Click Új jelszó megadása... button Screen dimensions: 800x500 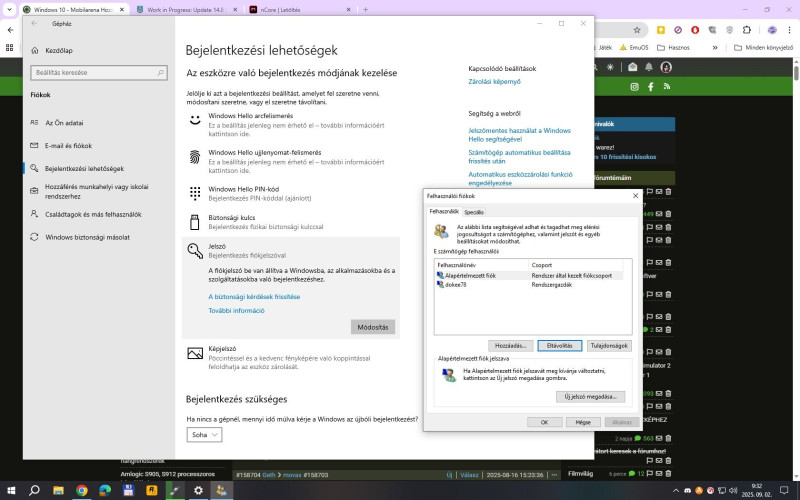point(590,396)
